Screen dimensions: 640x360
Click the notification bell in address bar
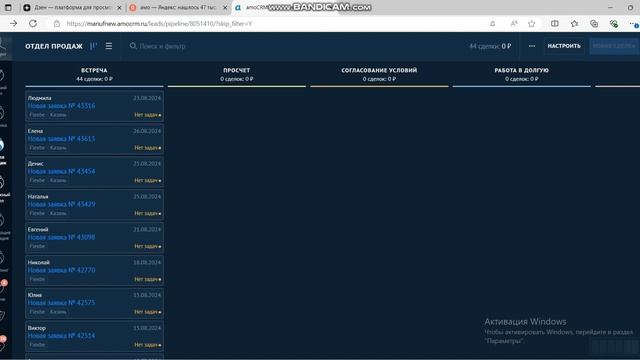point(493,24)
